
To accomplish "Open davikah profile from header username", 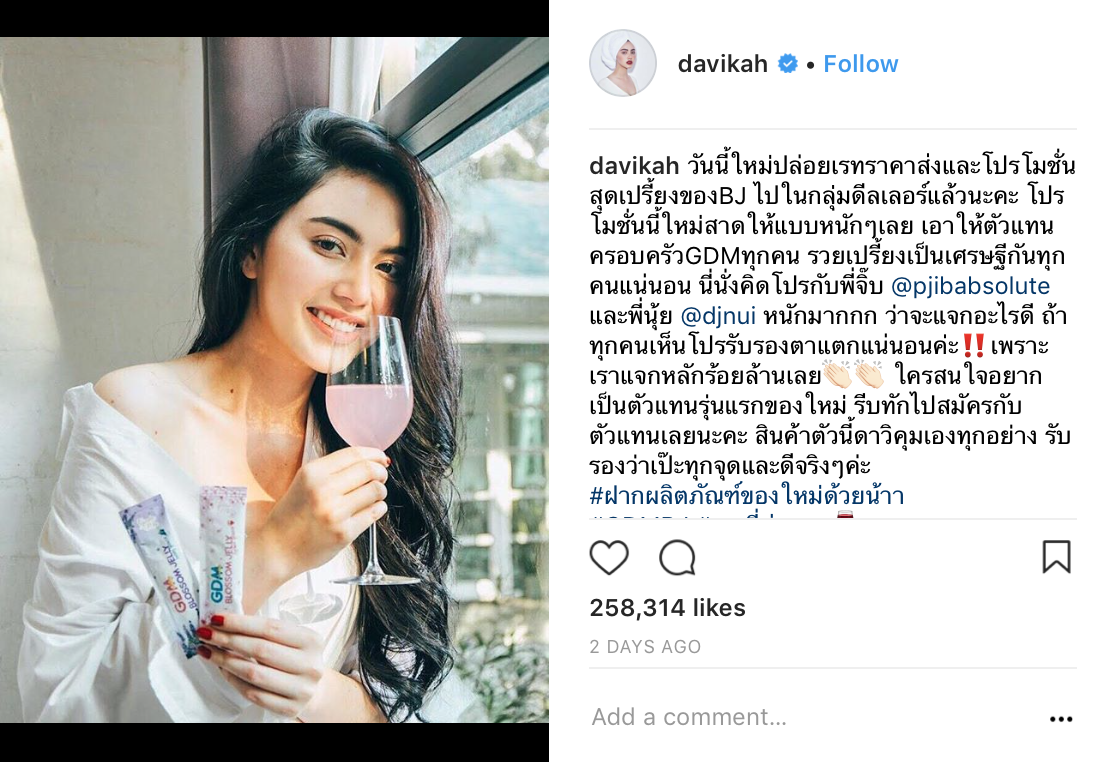I will tap(723, 64).
